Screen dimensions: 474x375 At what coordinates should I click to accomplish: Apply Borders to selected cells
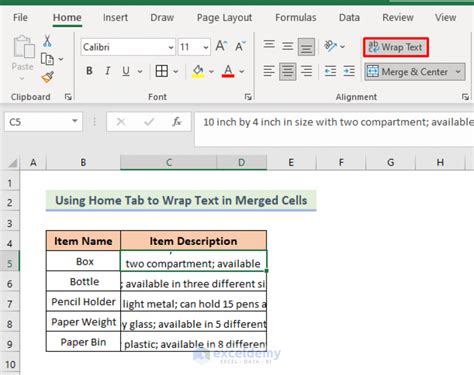coord(162,71)
